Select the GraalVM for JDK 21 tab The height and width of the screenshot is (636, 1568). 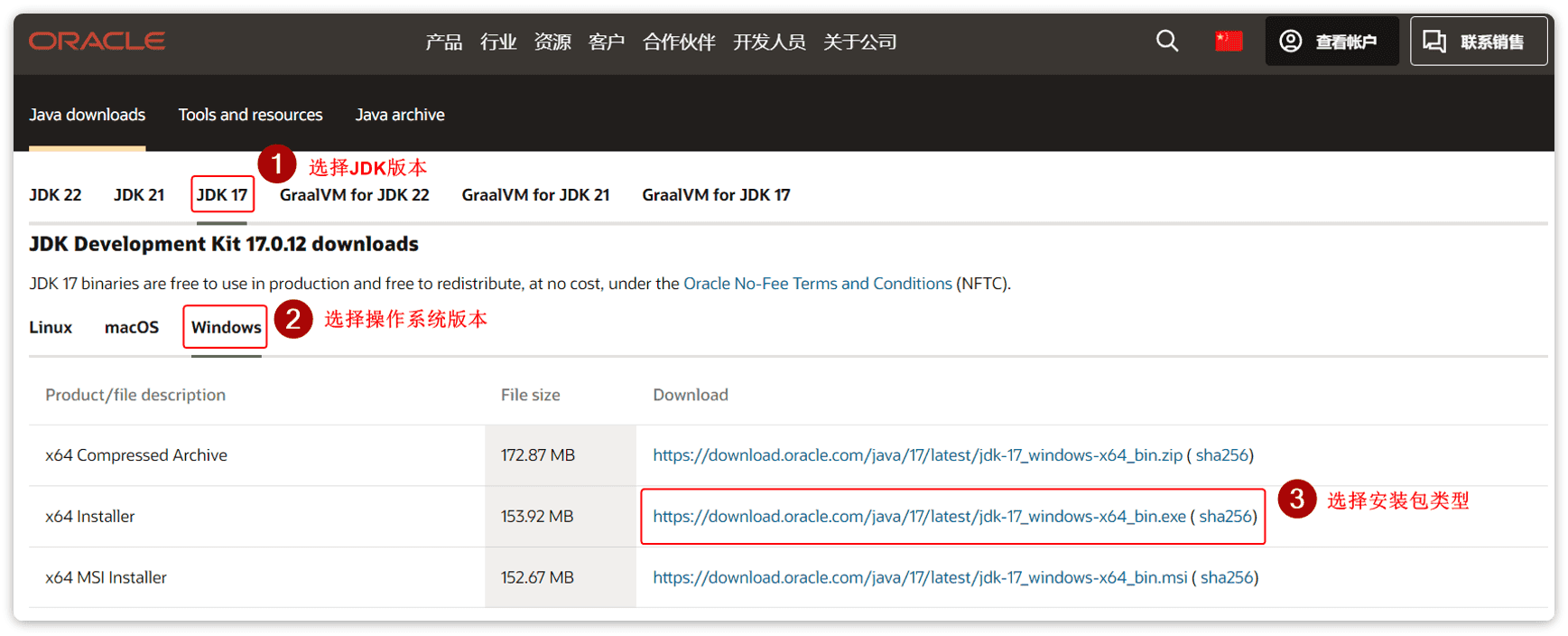click(x=535, y=195)
